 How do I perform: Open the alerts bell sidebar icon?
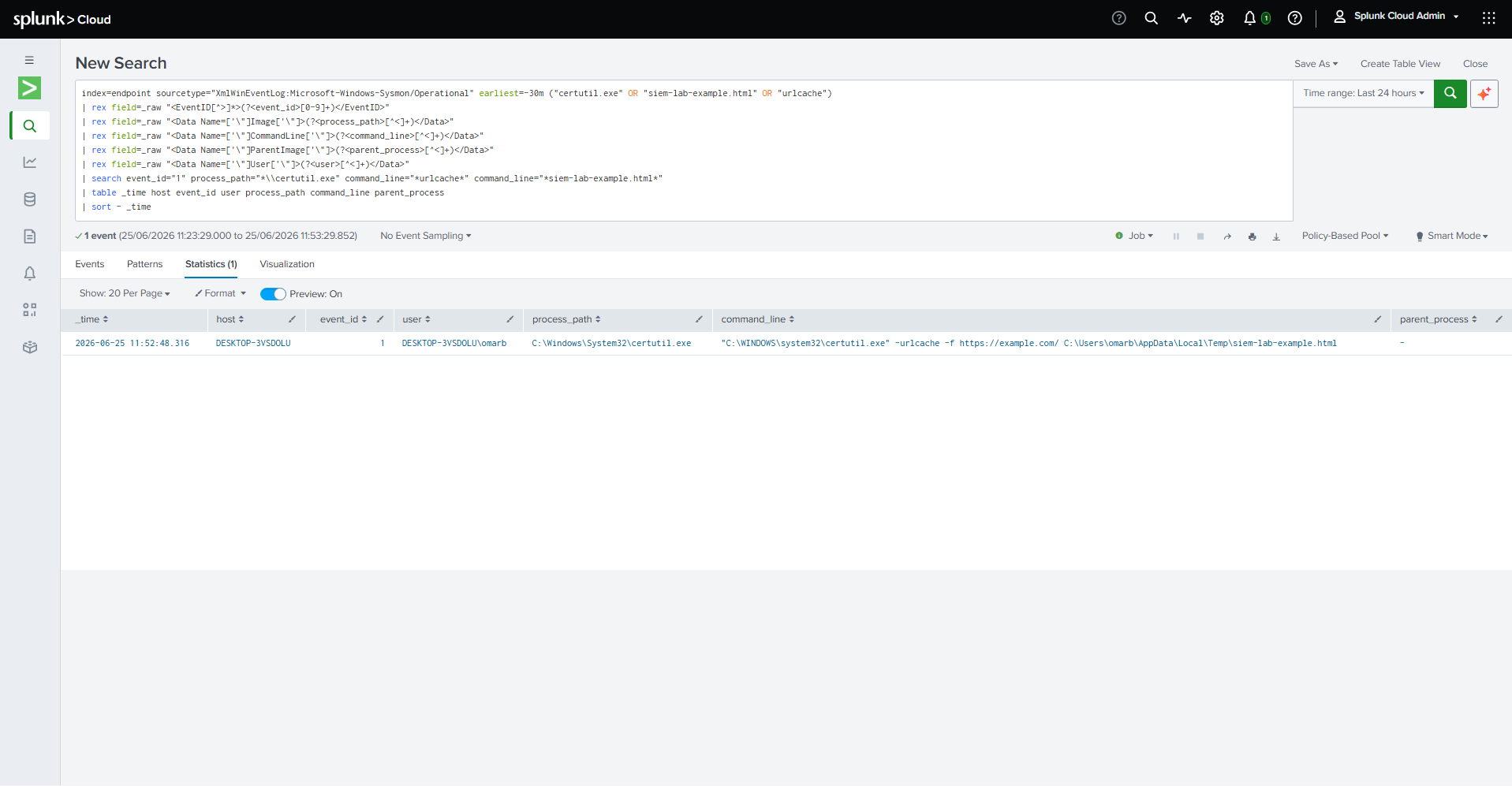click(x=29, y=274)
